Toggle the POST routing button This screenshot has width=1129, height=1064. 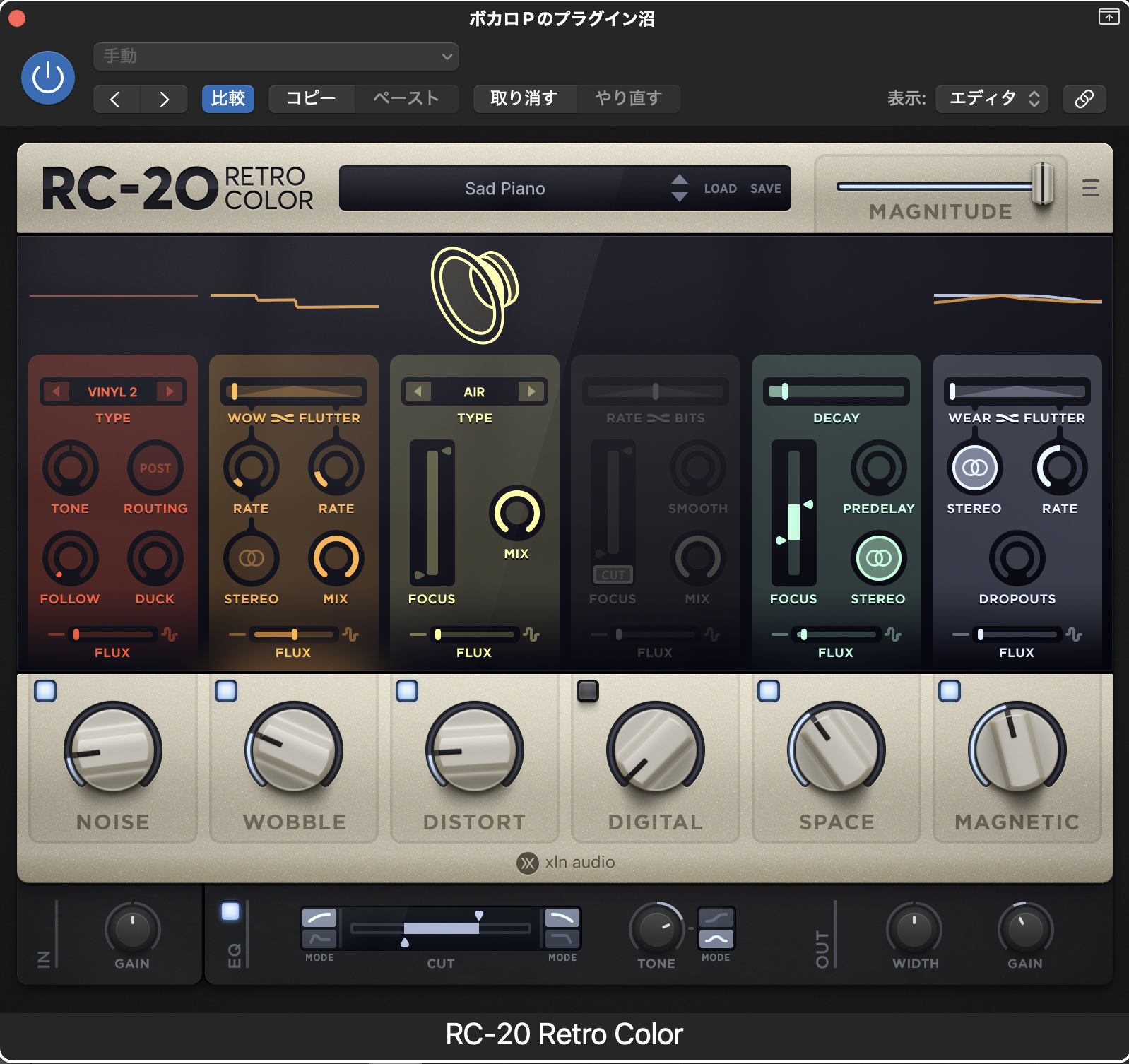point(155,468)
